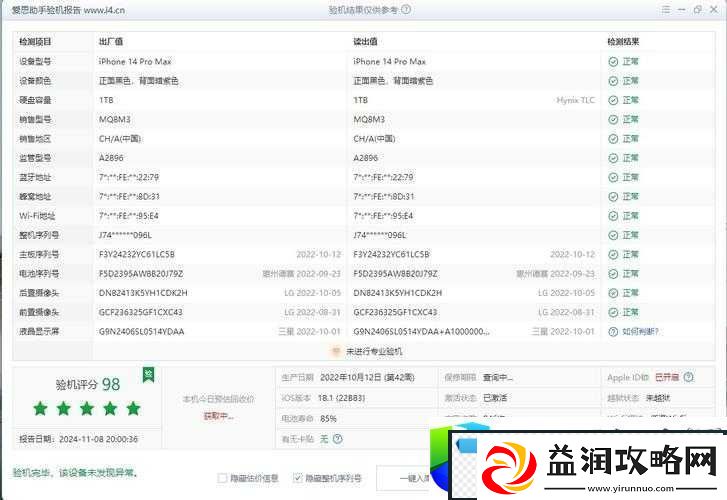Select the 检测结果 column header
Image resolution: width=727 pixels, height=500 pixels.
point(623,42)
